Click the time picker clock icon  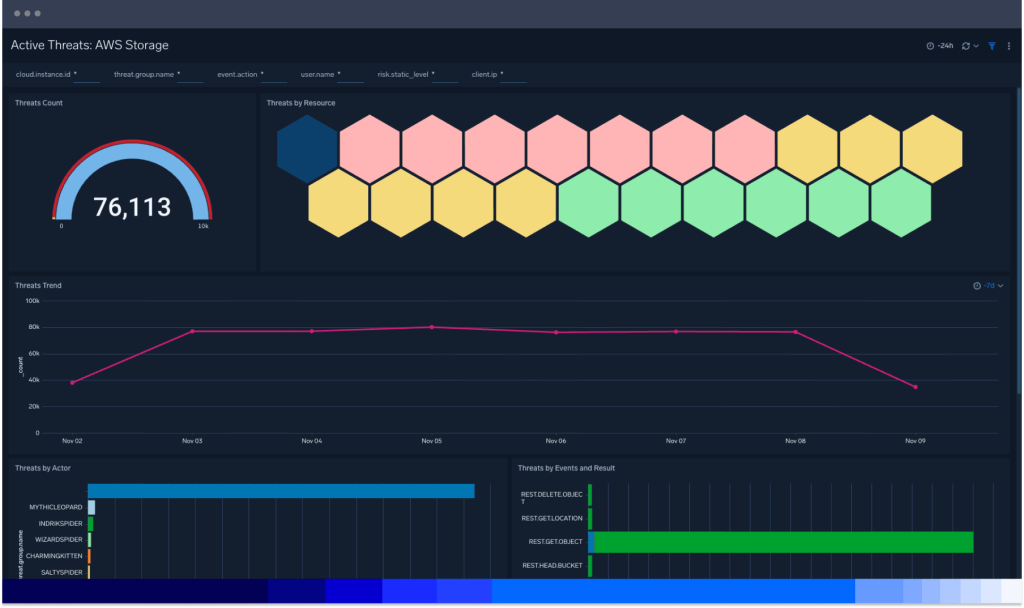click(x=930, y=45)
